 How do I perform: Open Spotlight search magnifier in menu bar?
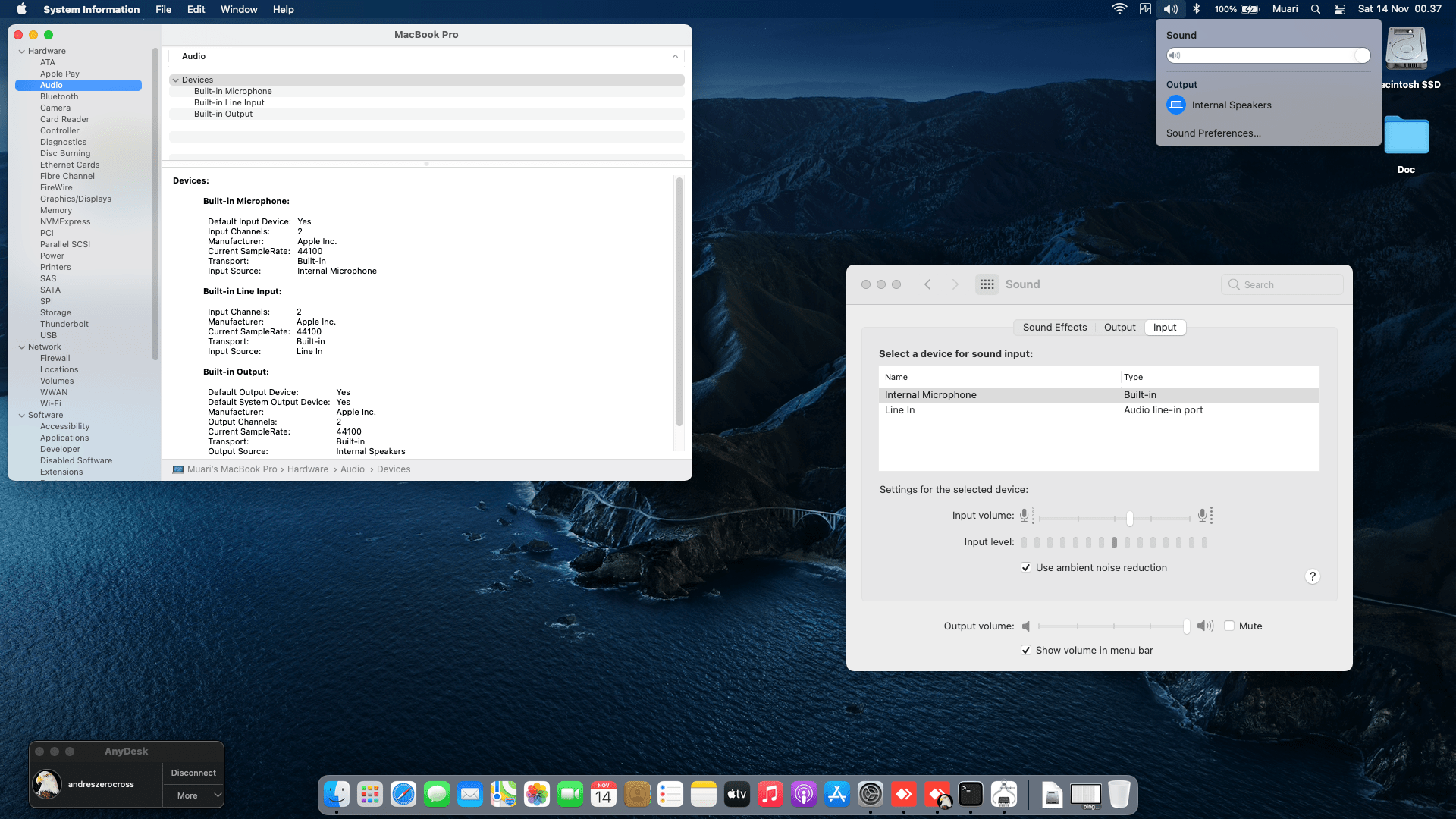coord(1316,9)
